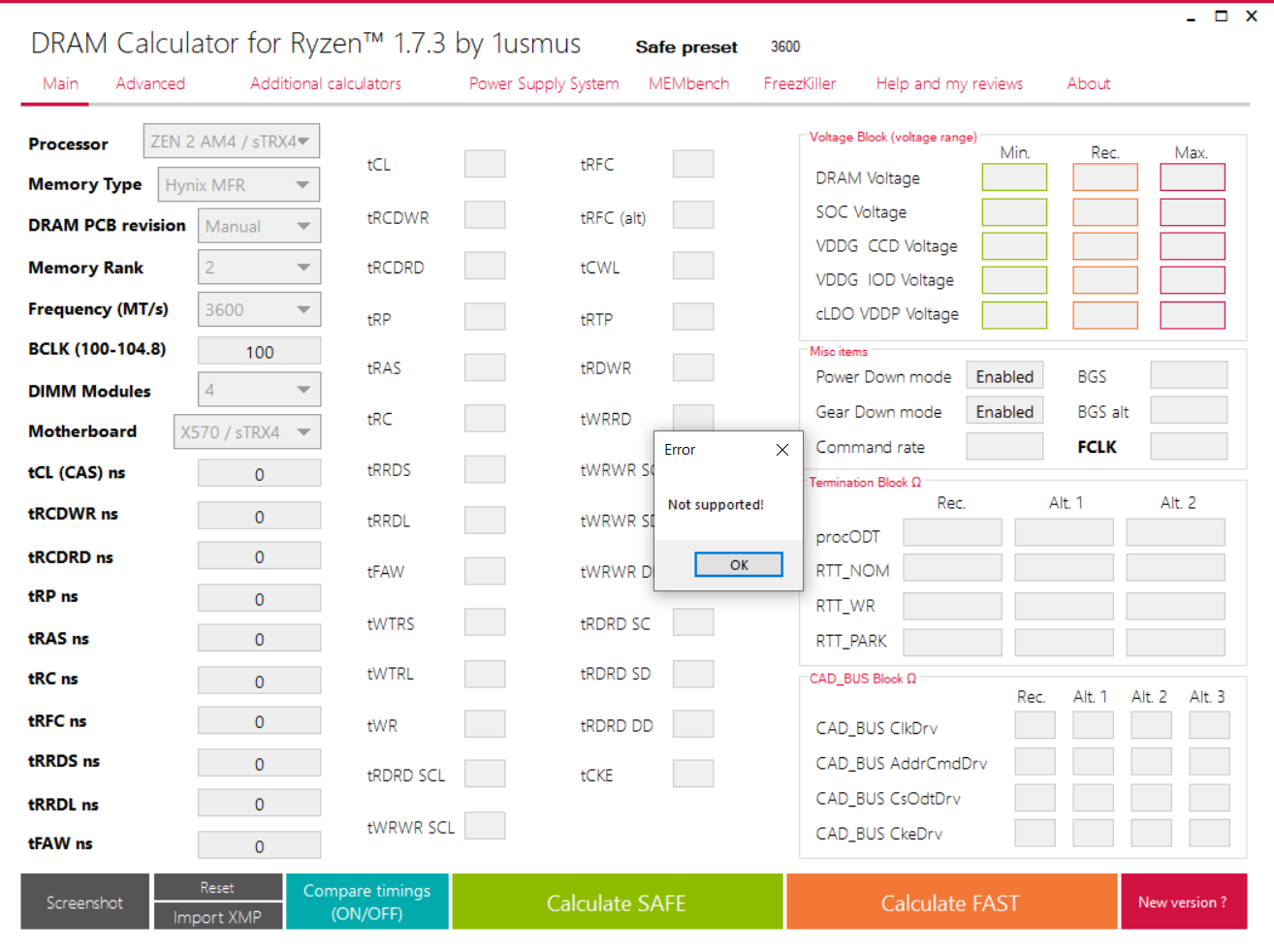Viewport: 1274px width, 952px height.
Task: Click the tRDRD DD timing value box
Action: 693,724
